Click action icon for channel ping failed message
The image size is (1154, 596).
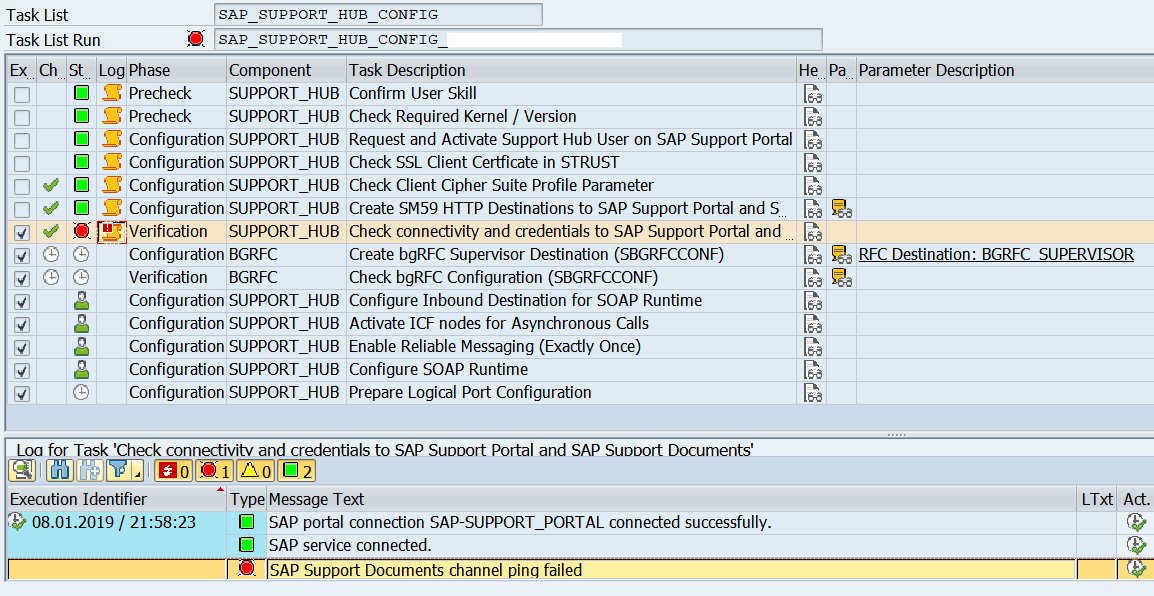coord(1136,569)
